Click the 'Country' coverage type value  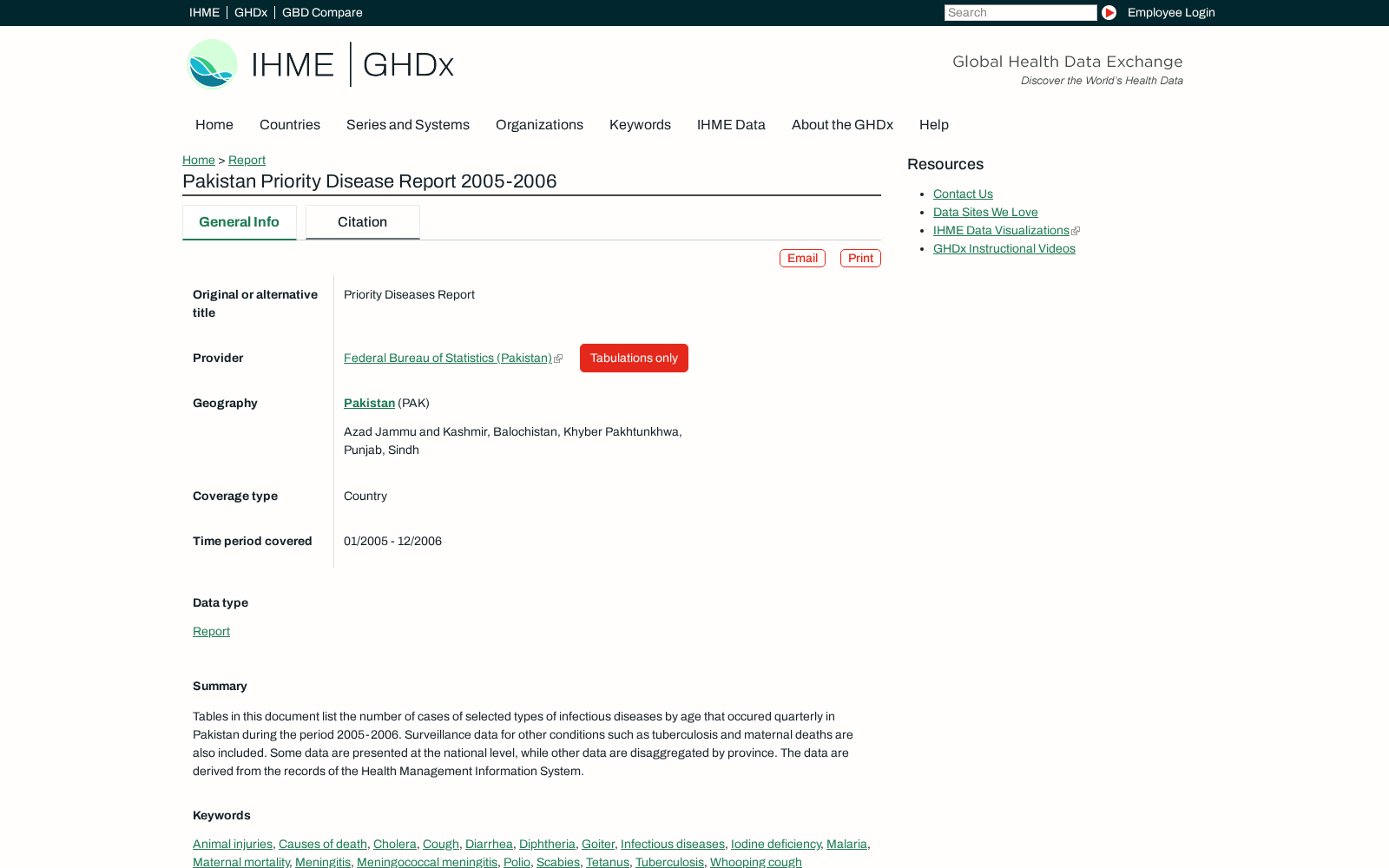(365, 496)
